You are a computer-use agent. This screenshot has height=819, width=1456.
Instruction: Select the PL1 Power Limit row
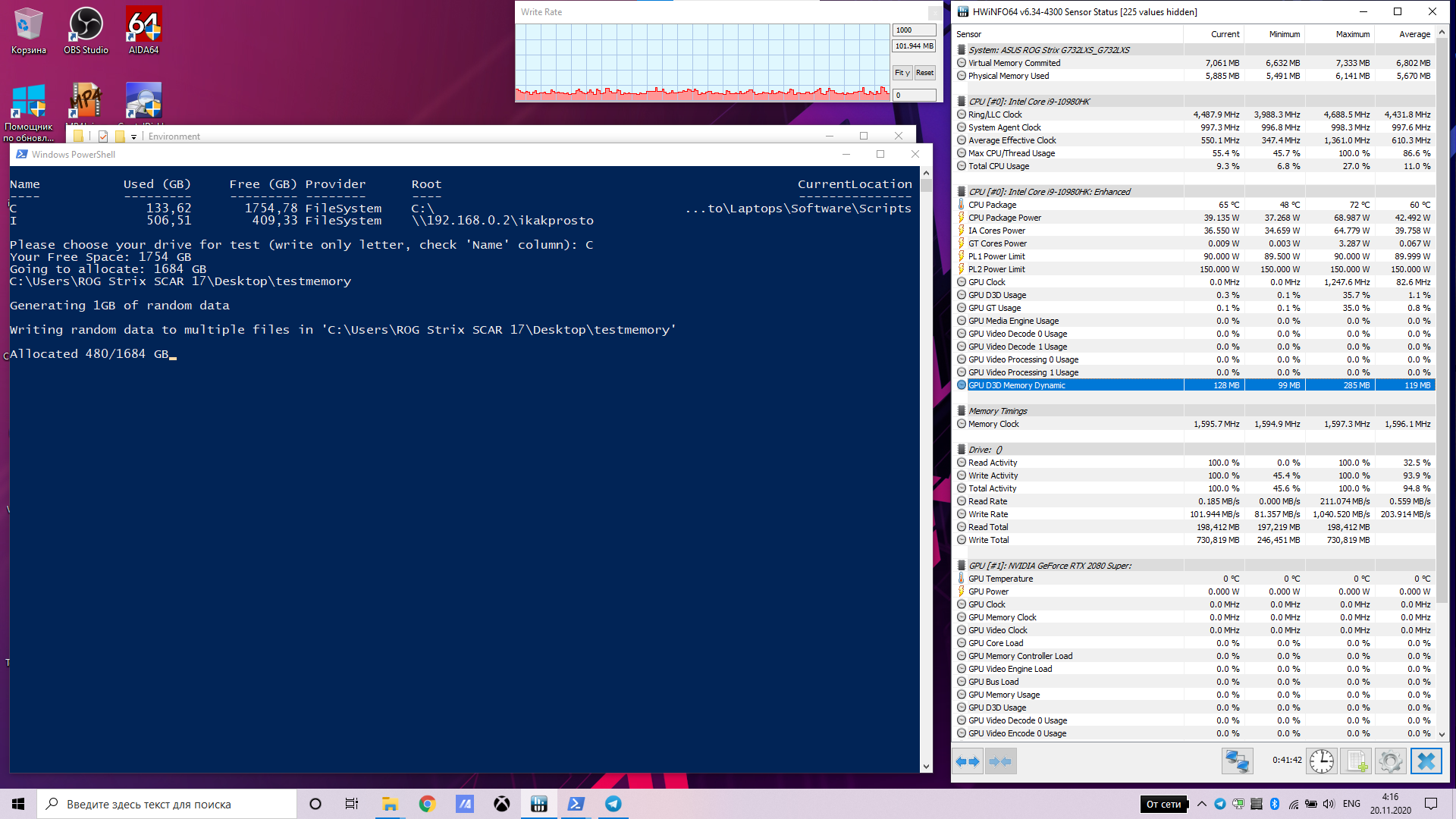(1194, 256)
